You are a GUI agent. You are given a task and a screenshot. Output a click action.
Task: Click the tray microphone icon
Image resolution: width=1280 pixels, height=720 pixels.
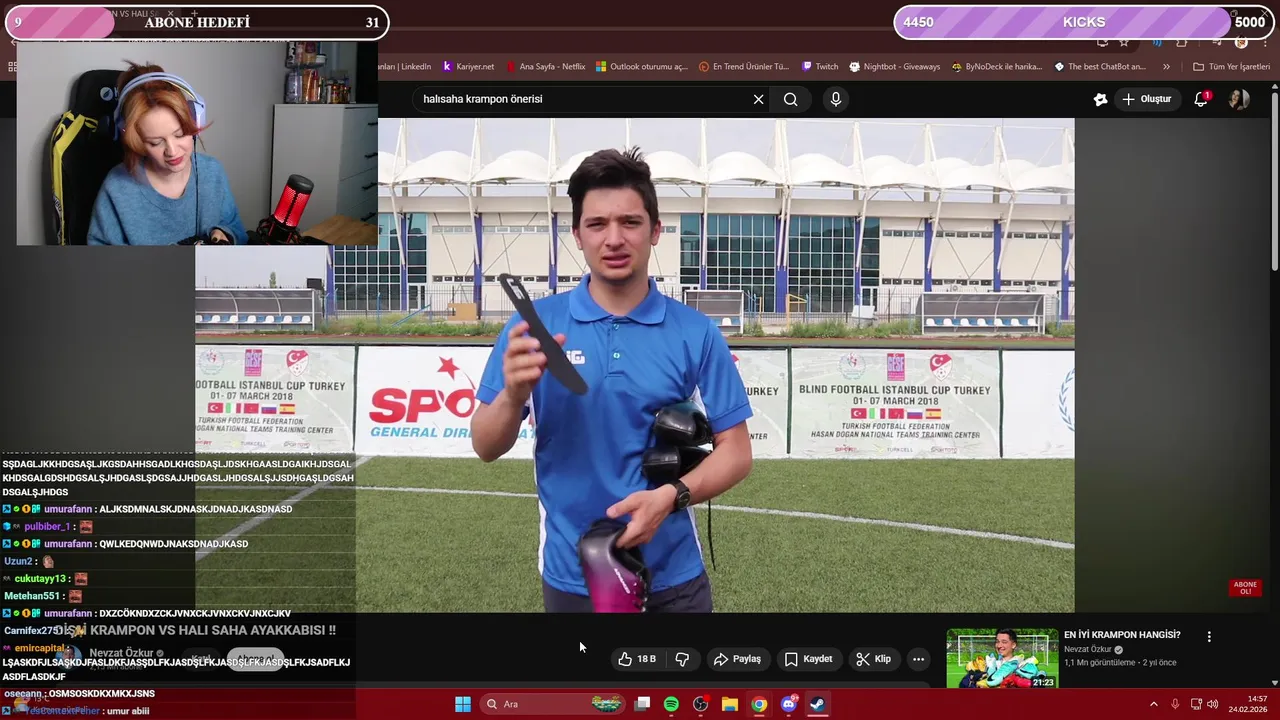point(1175,704)
